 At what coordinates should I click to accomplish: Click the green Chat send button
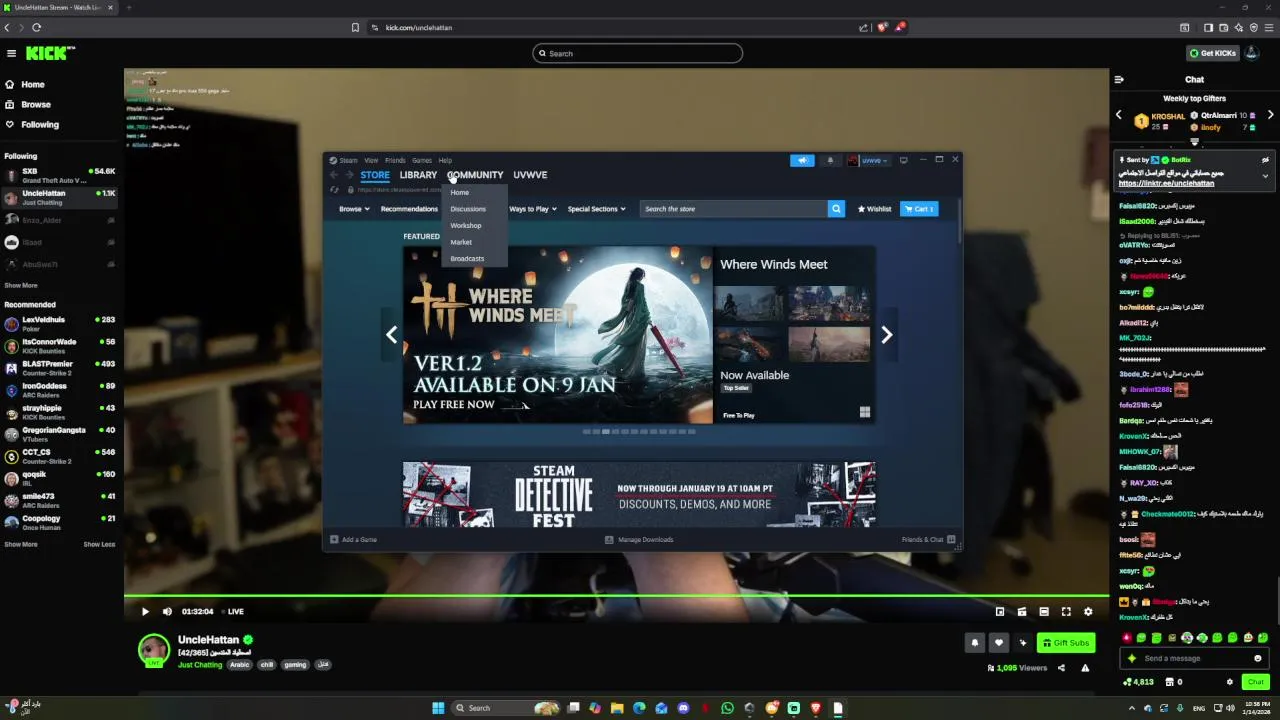point(1256,682)
